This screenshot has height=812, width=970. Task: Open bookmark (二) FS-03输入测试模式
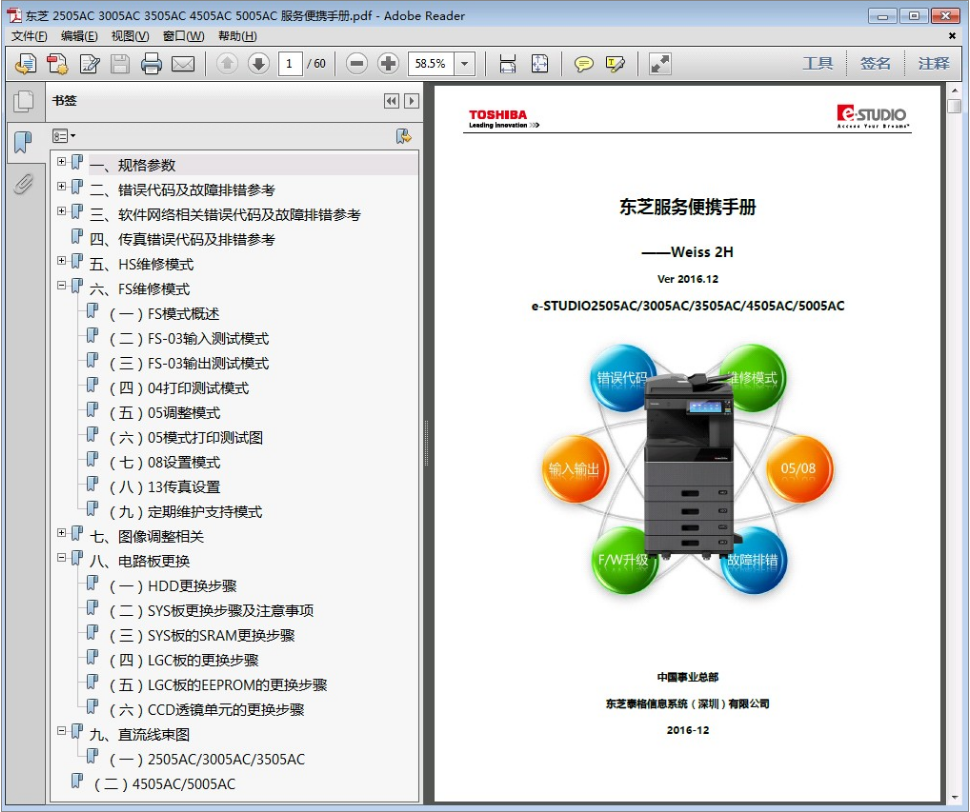[189, 338]
